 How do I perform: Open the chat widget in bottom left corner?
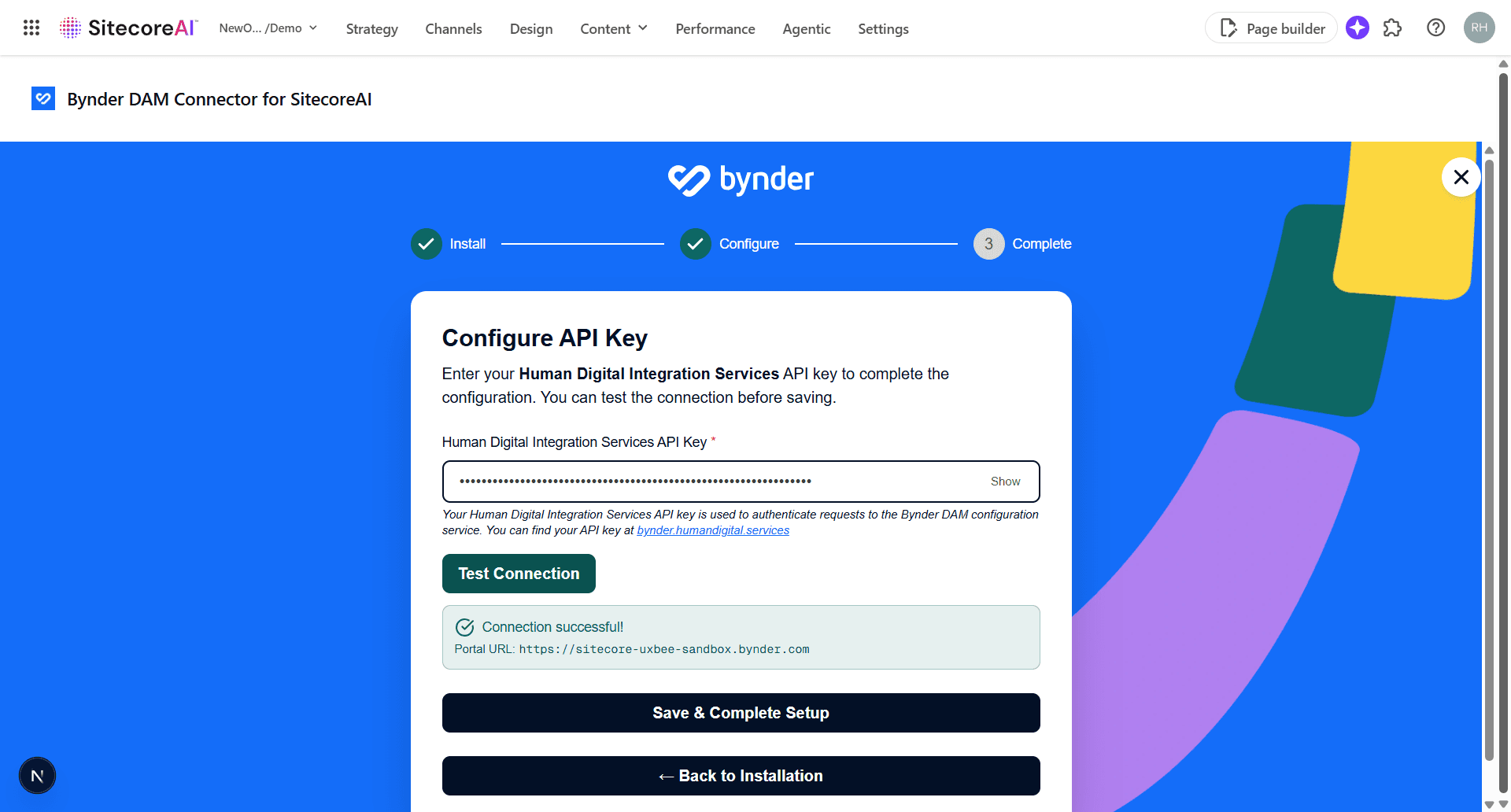37,775
